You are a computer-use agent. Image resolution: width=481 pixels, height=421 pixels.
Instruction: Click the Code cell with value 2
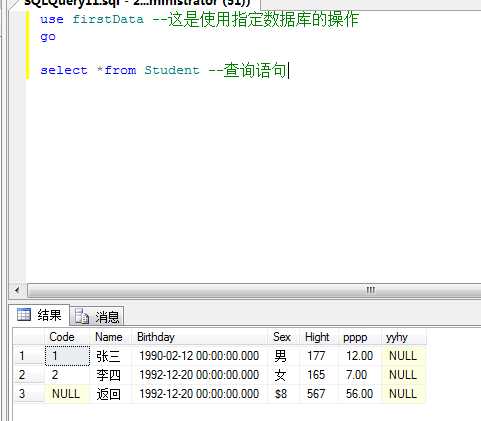[x=67, y=375]
